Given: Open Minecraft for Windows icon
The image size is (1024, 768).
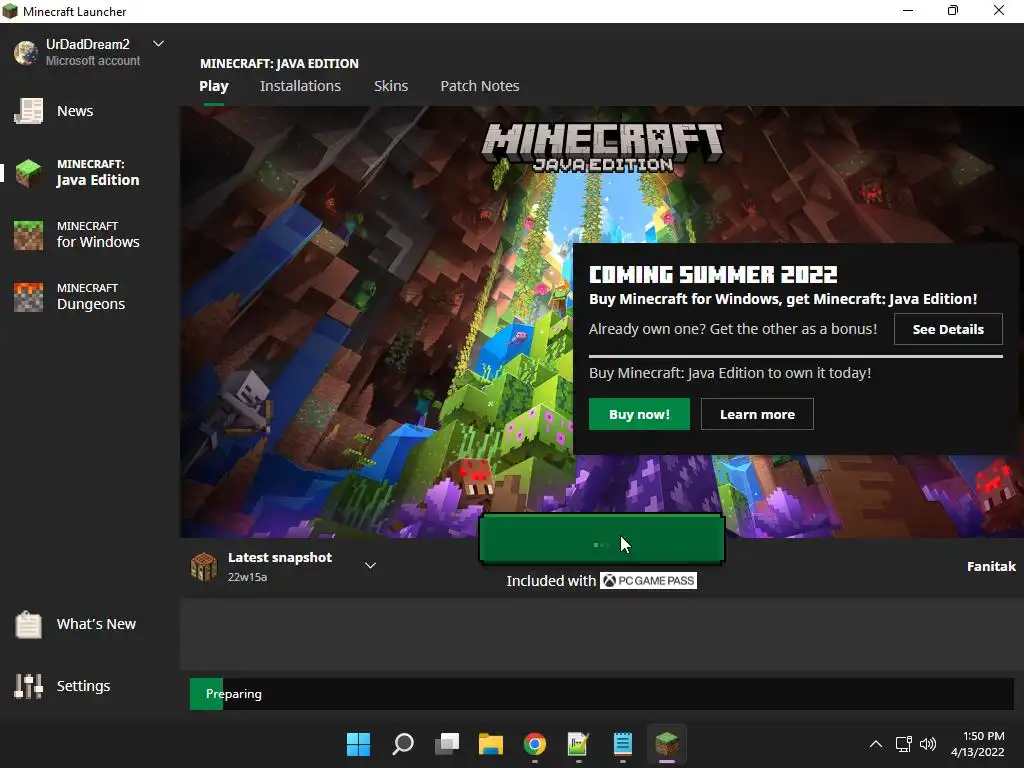Looking at the screenshot, I should [x=29, y=235].
